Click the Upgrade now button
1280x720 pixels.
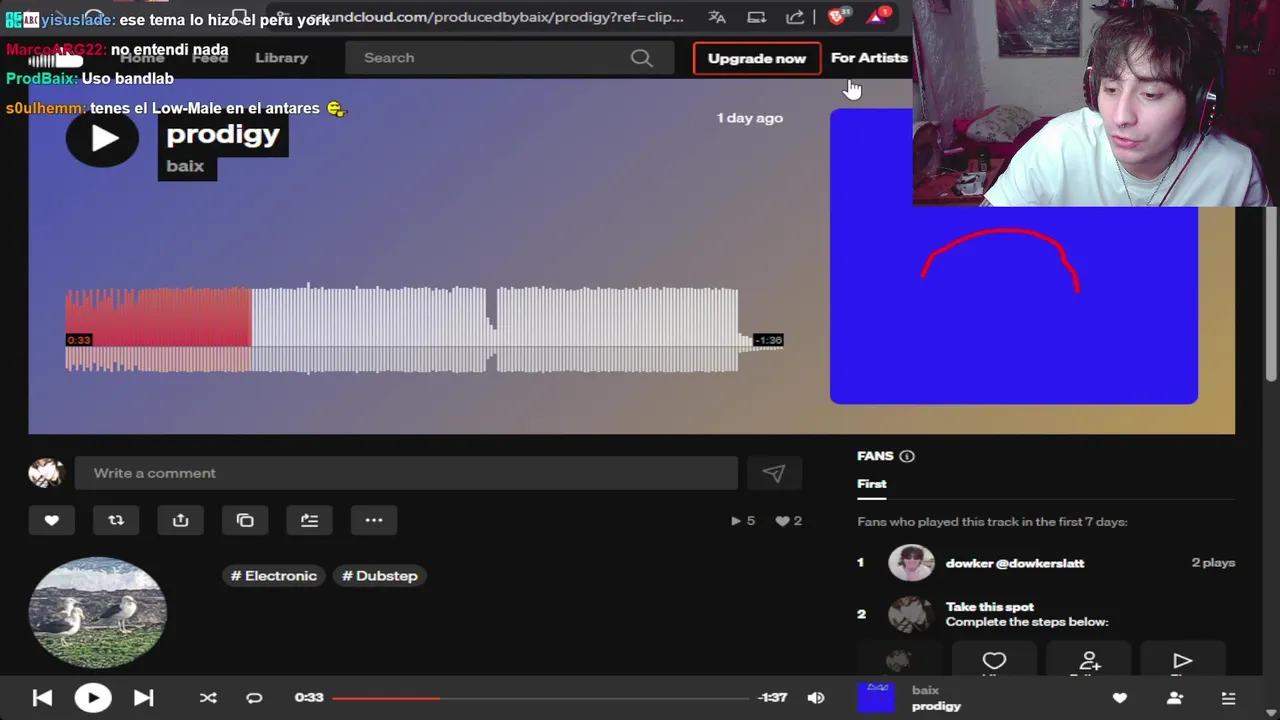point(757,58)
